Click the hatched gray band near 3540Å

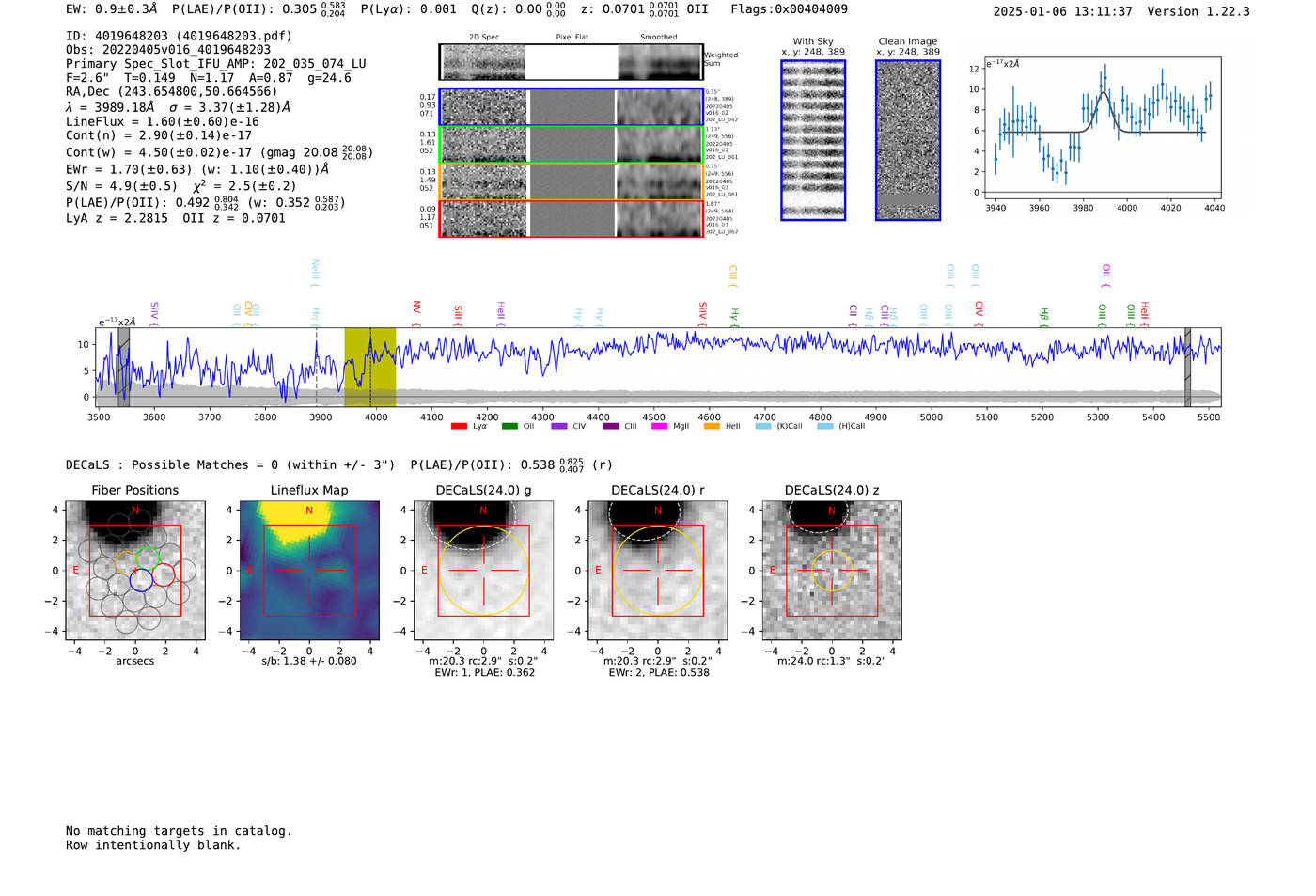[x=123, y=367]
